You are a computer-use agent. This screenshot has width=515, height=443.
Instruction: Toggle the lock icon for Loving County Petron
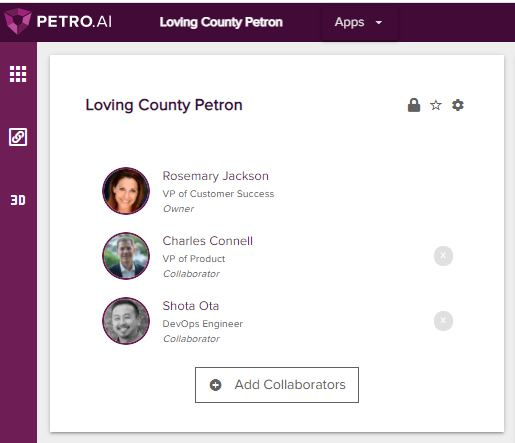click(x=414, y=105)
